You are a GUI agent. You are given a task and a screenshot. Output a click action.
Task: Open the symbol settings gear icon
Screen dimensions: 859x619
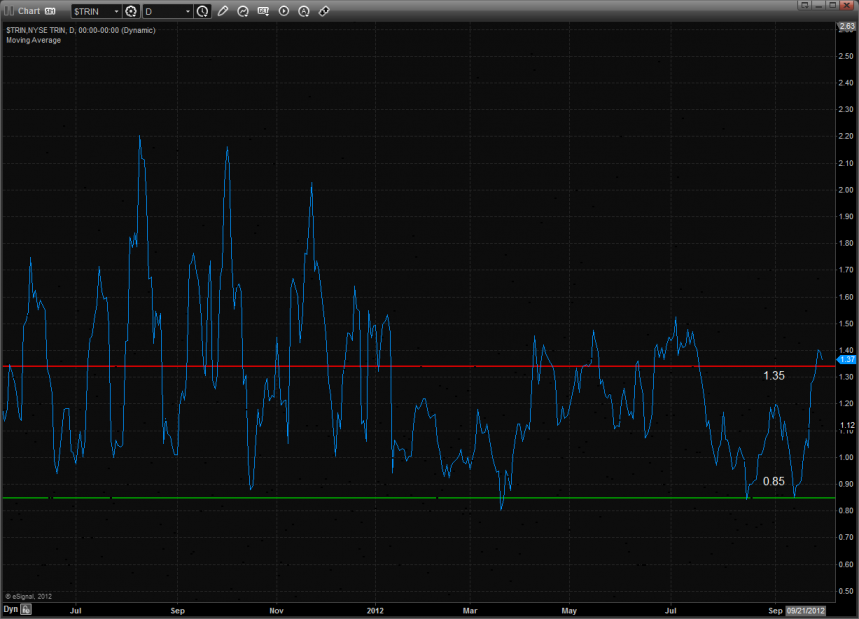click(x=131, y=11)
